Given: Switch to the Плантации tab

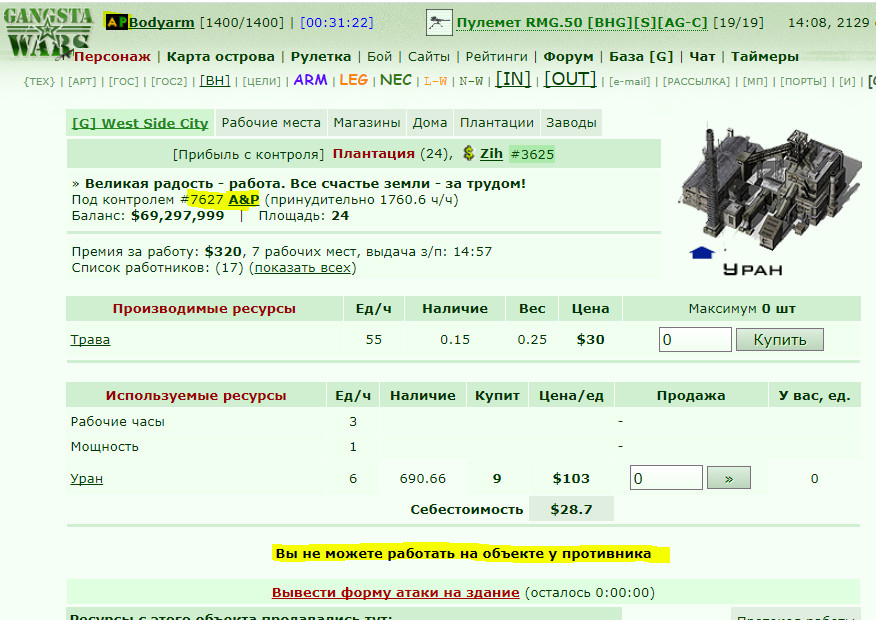Looking at the screenshot, I should (497, 123).
